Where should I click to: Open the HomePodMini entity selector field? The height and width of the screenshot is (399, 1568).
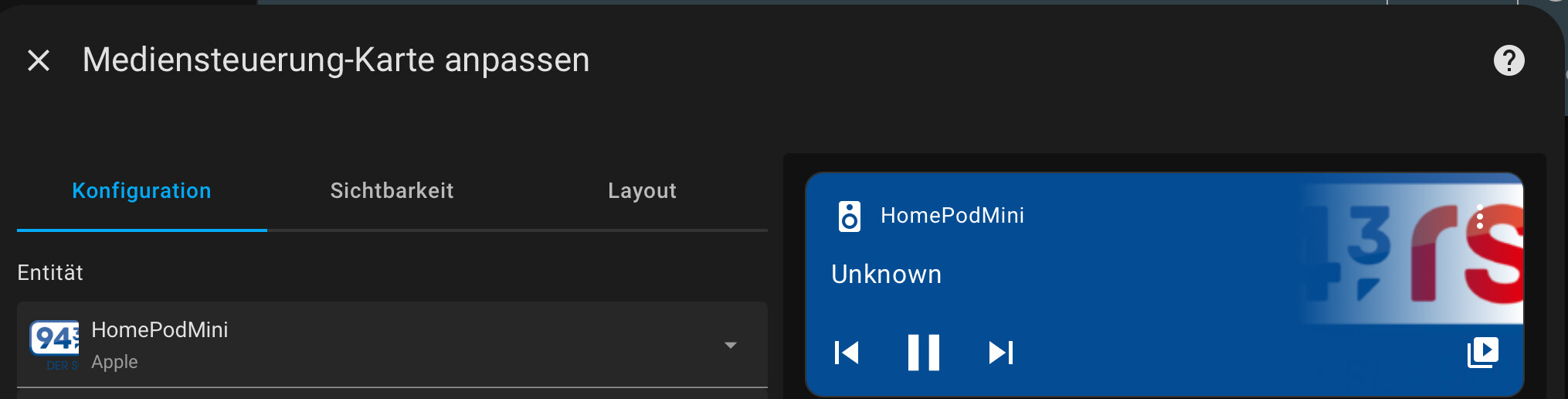[392, 345]
